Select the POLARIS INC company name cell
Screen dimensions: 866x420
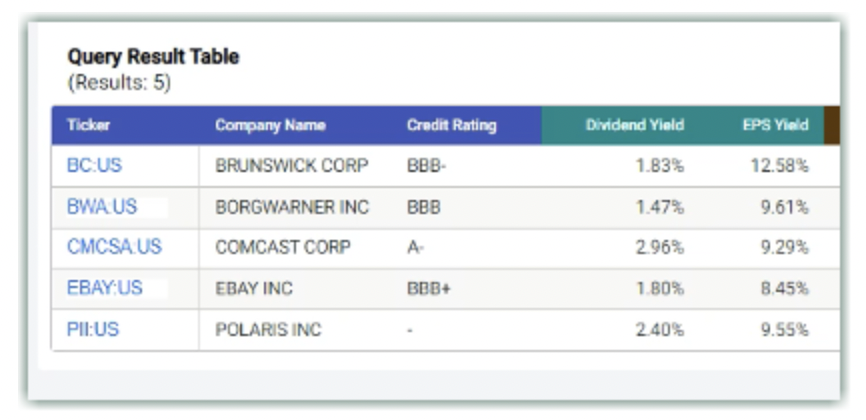pos(268,329)
